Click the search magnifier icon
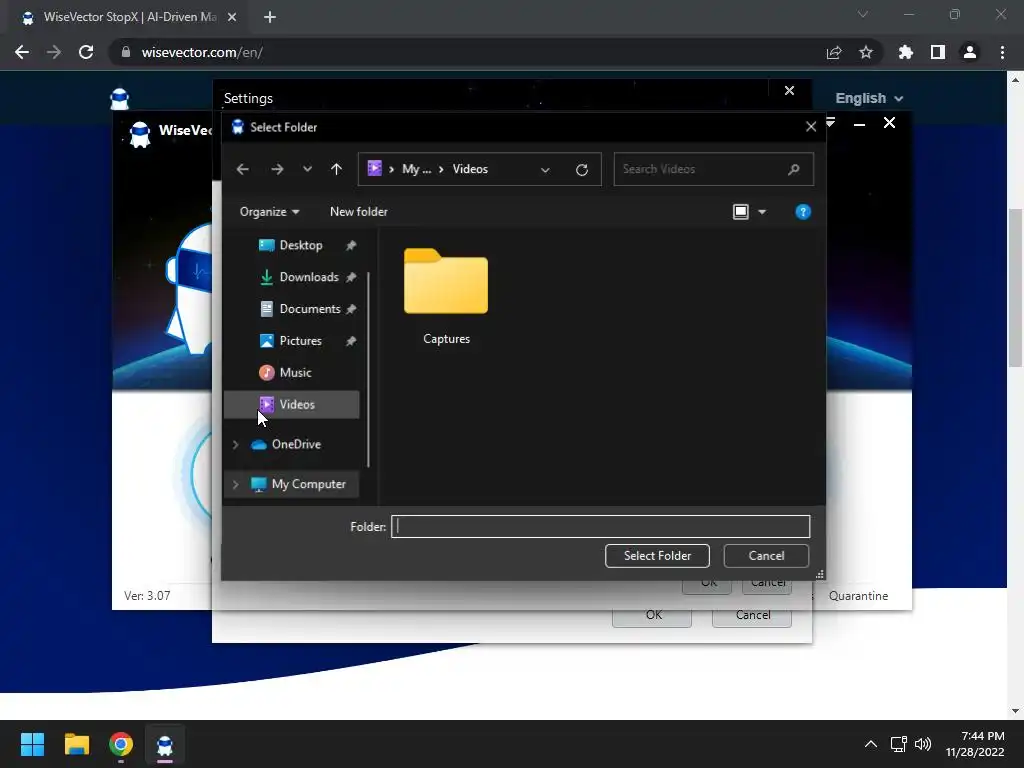1024x768 pixels. point(793,169)
